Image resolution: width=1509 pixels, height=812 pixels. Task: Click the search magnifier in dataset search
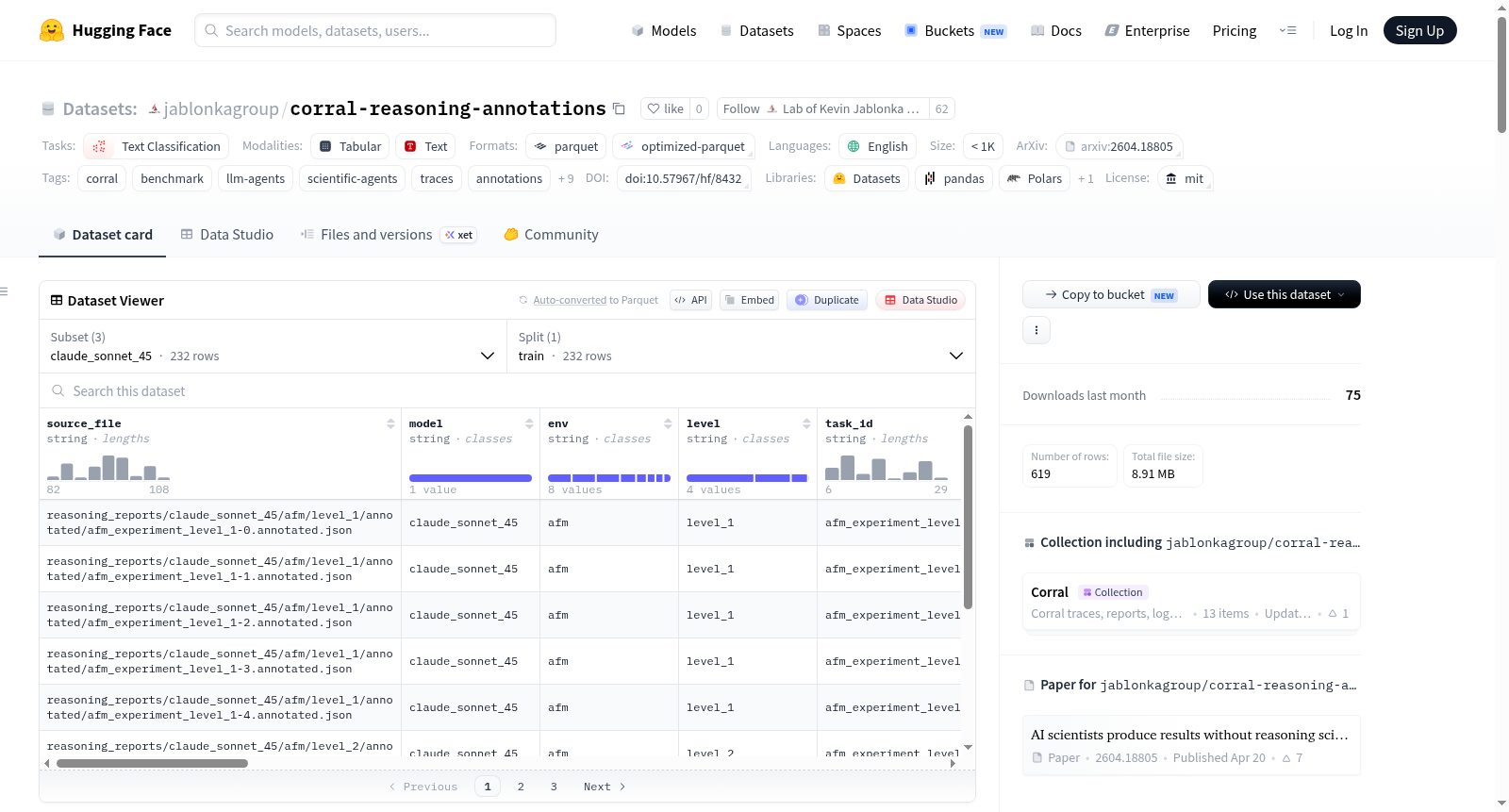[58, 390]
